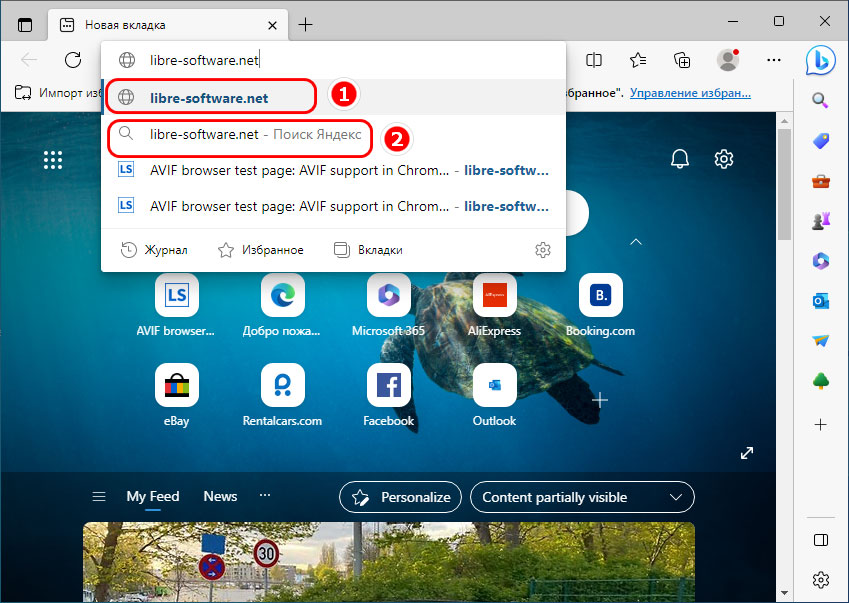Click page scrollbar up arrow
Viewport: 849px width, 603px height.
click(784, 120)
